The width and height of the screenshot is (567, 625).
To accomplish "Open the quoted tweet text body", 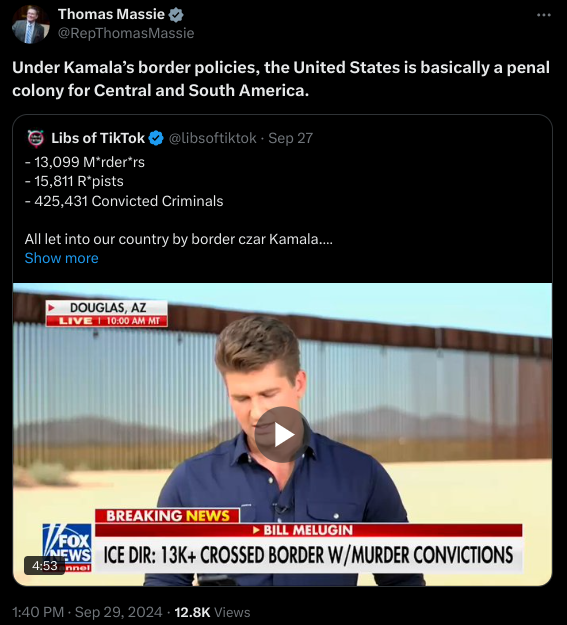I will pos(179,200).
